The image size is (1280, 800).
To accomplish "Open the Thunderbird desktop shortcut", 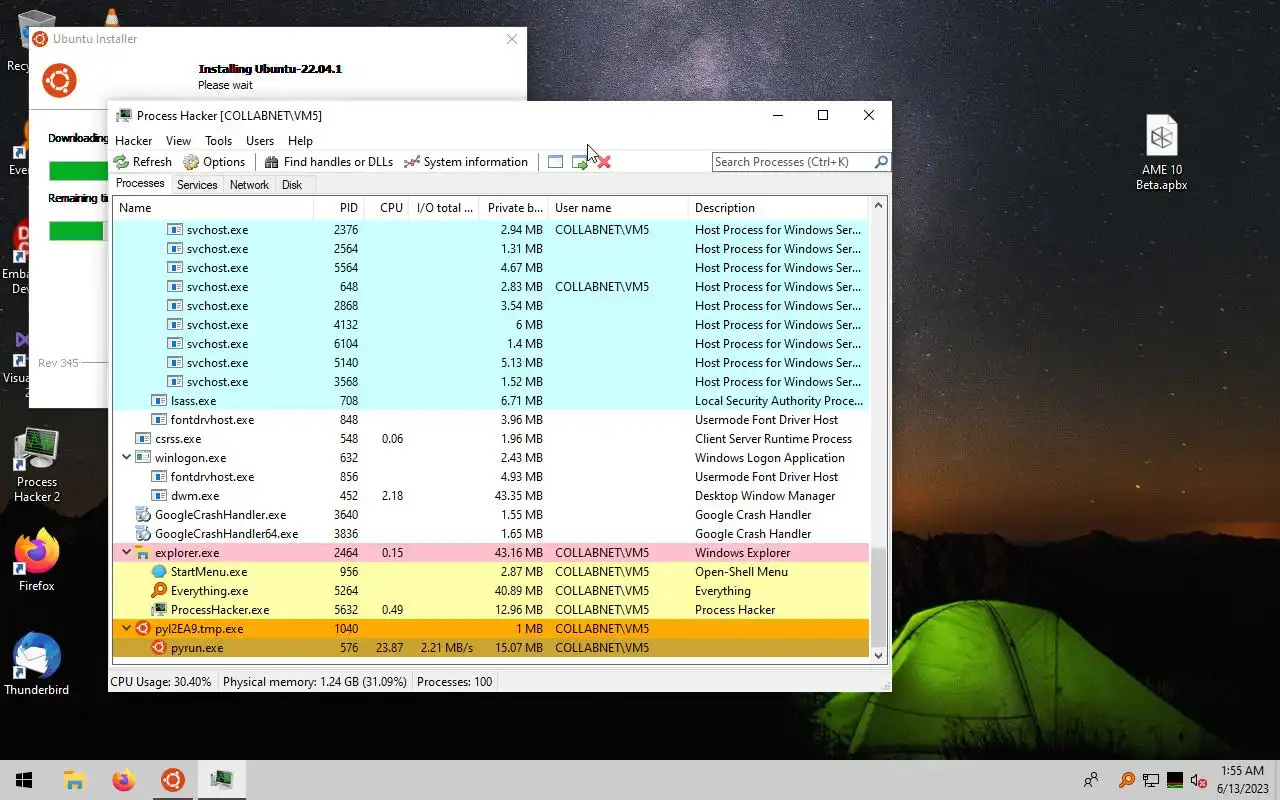I will (37, 665).
